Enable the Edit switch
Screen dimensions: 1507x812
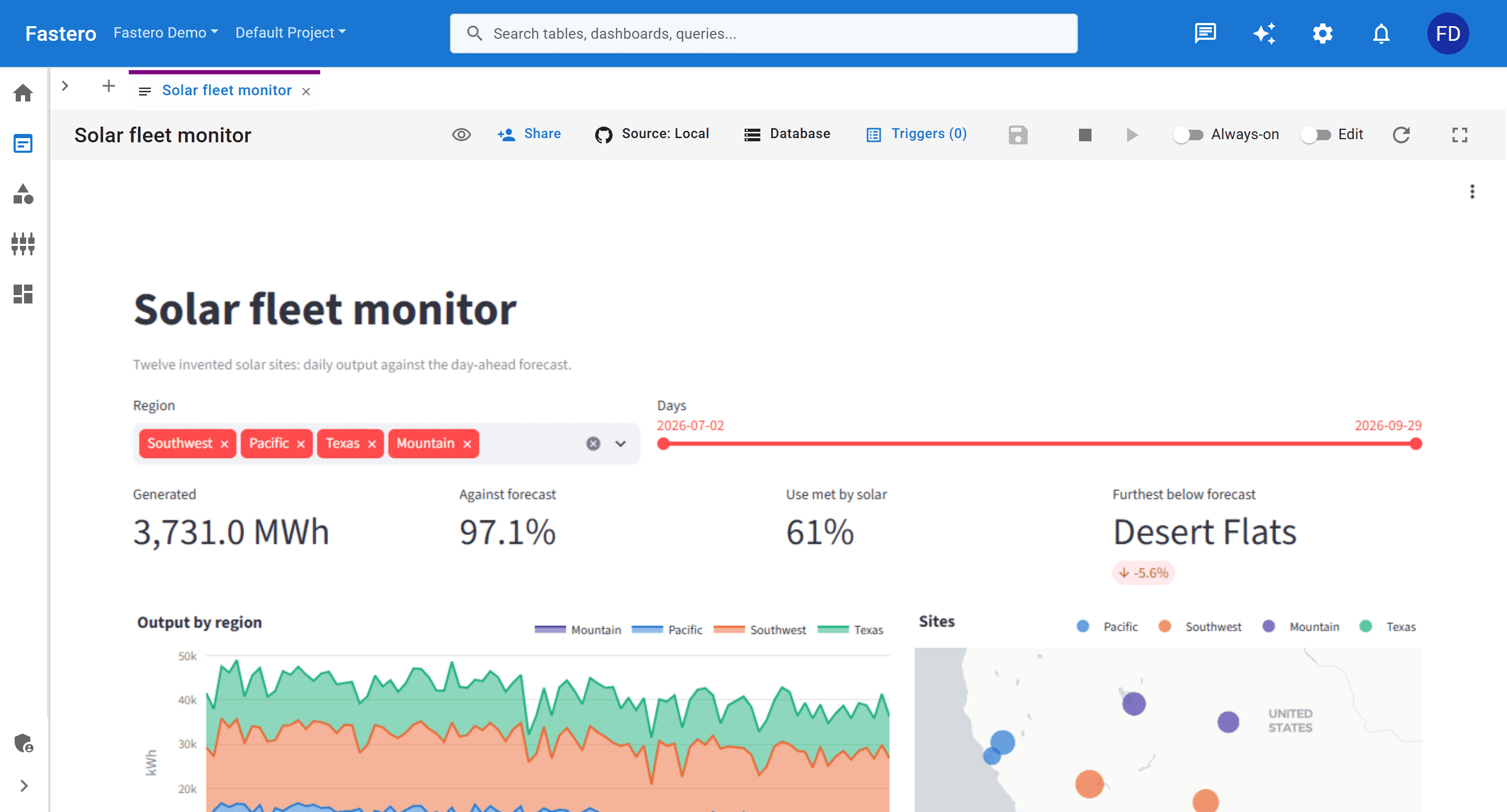[x=1315, y=135]
